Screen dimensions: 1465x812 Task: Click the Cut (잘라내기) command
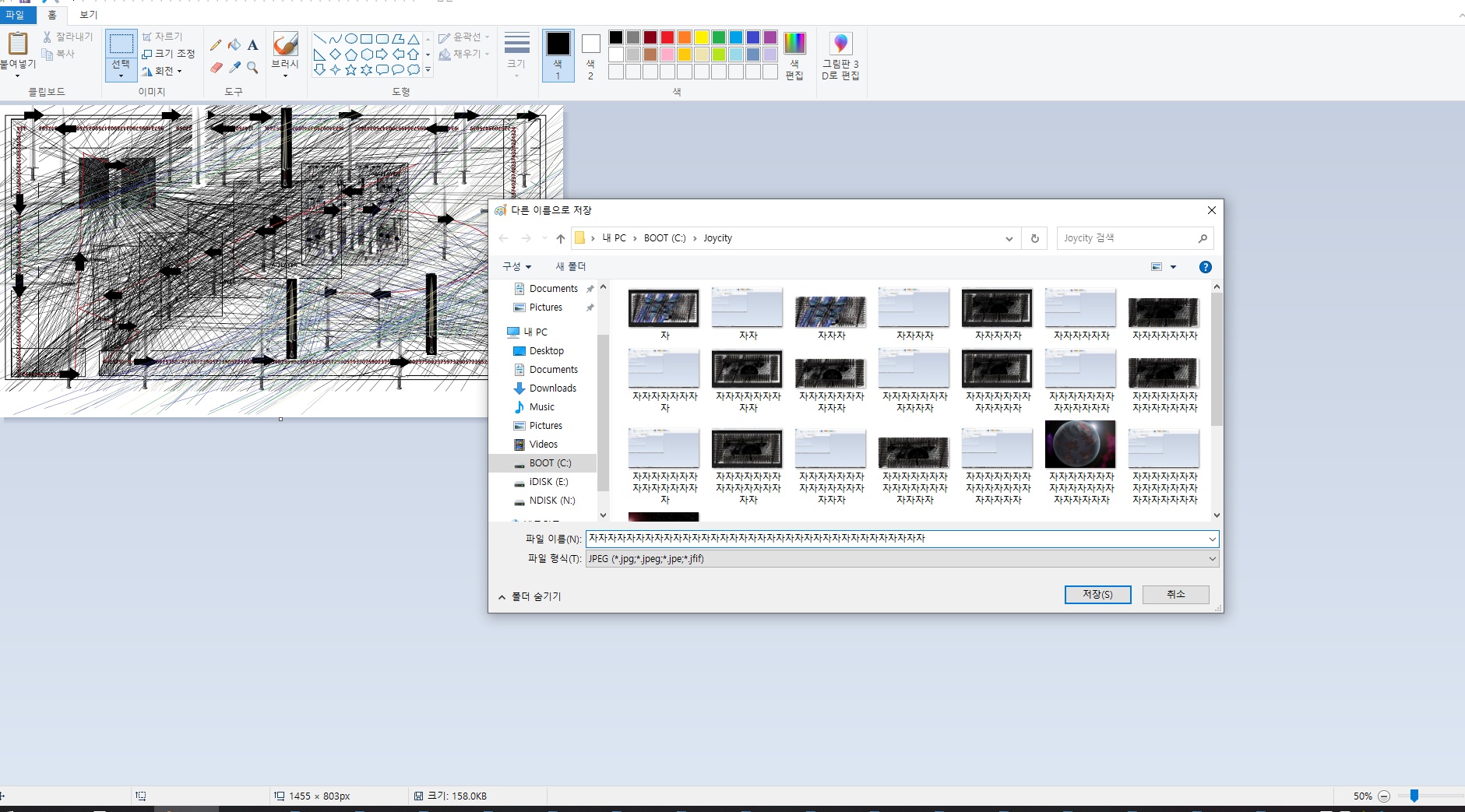[68, 37]
